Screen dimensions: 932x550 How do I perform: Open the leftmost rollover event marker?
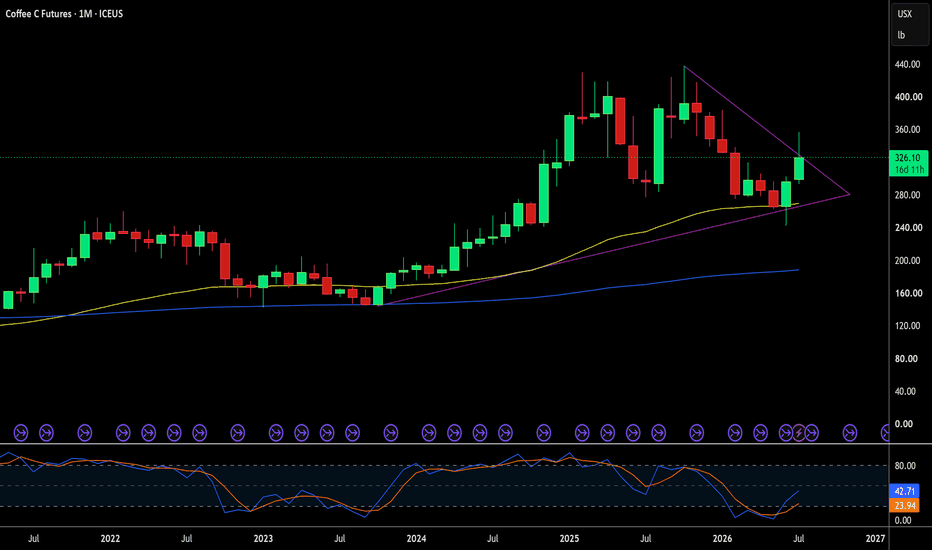[x=21, y=433]
